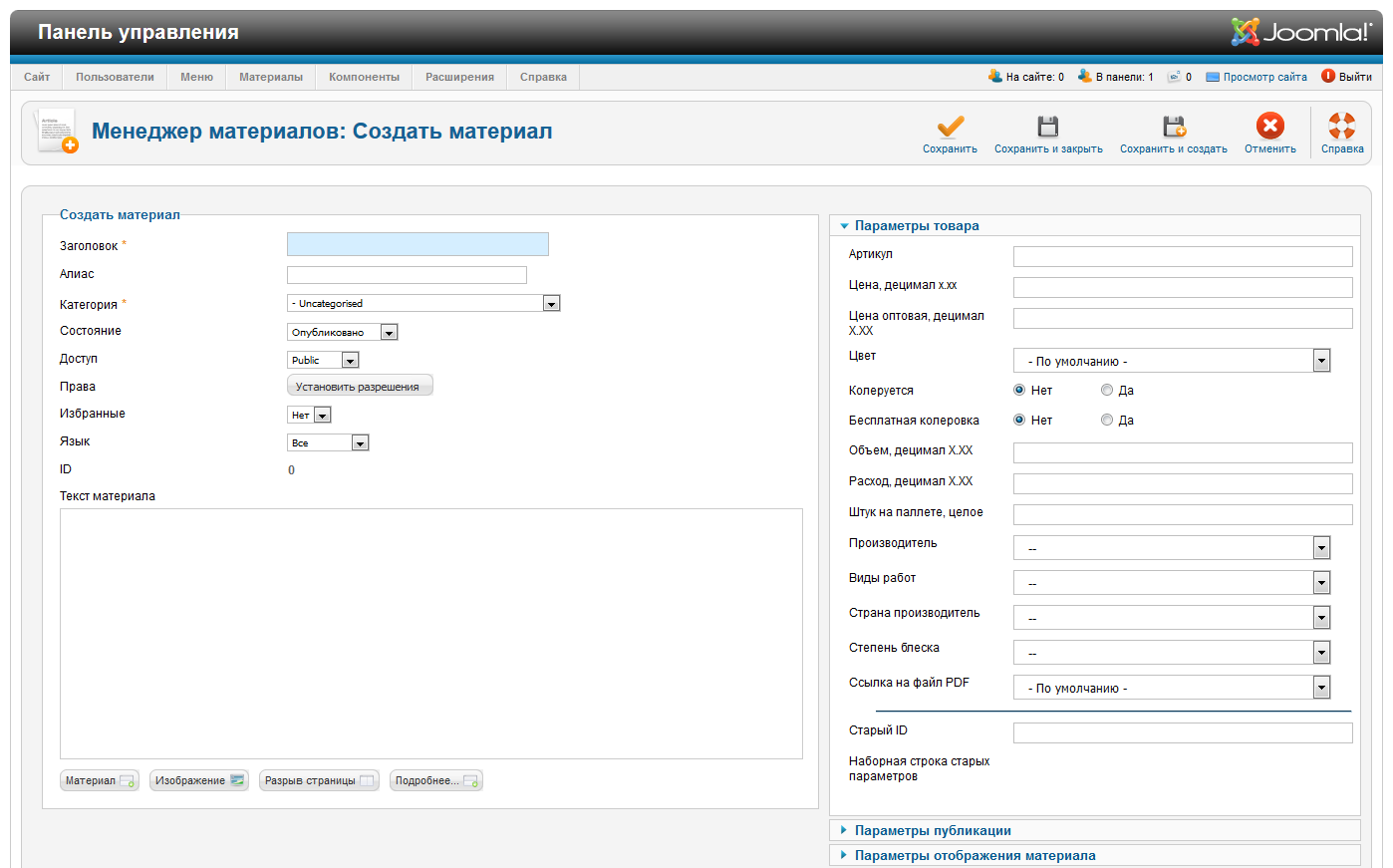Open the Справка lifebuoy icon
The width and height of the screenshot is (1393, 868).
pyautogui.click(x=1342, y=126)
